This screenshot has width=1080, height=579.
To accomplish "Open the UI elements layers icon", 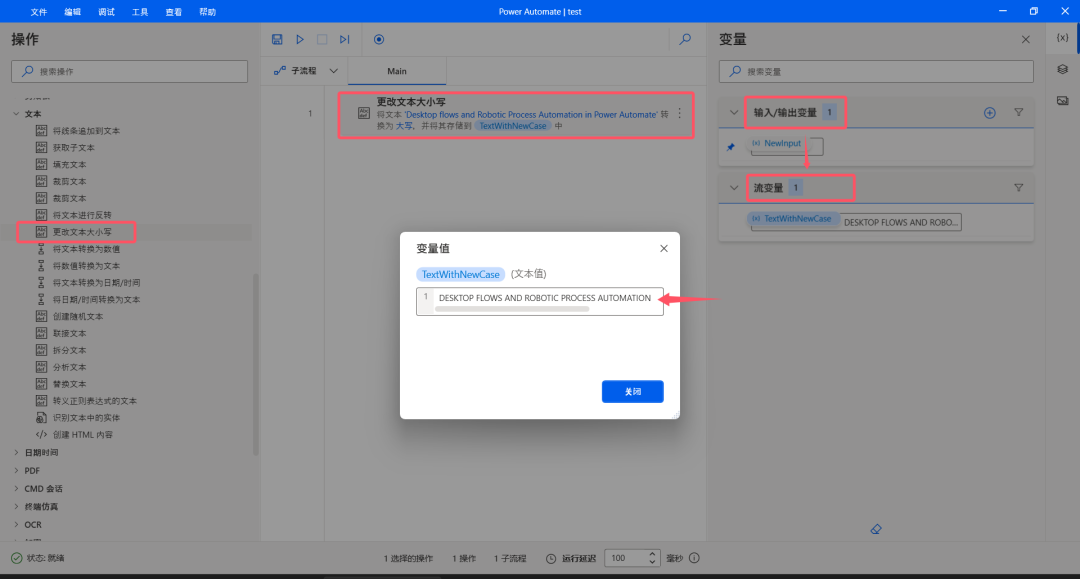I will click(x=1063, y=69).
